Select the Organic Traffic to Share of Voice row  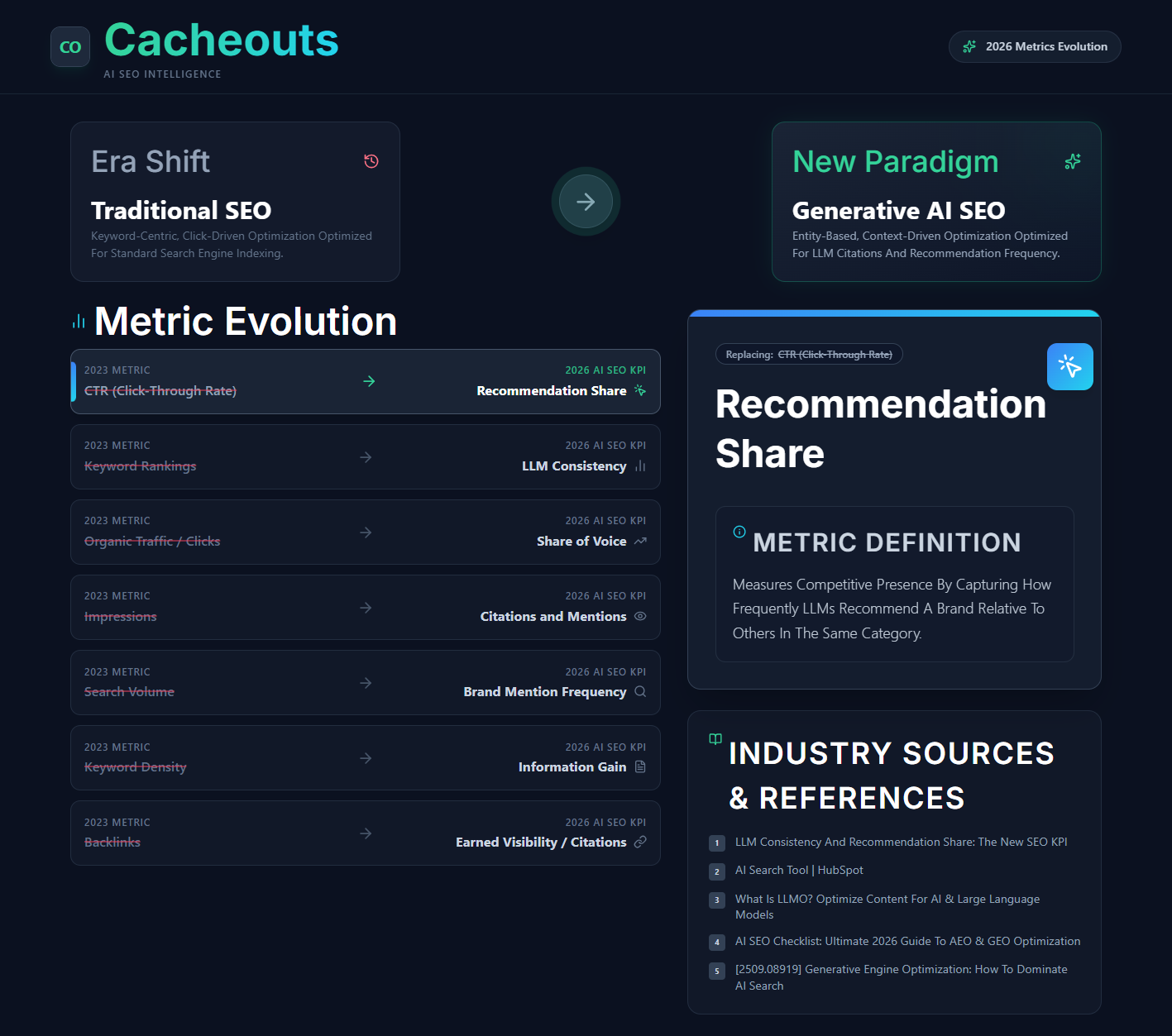coord(365,532)
